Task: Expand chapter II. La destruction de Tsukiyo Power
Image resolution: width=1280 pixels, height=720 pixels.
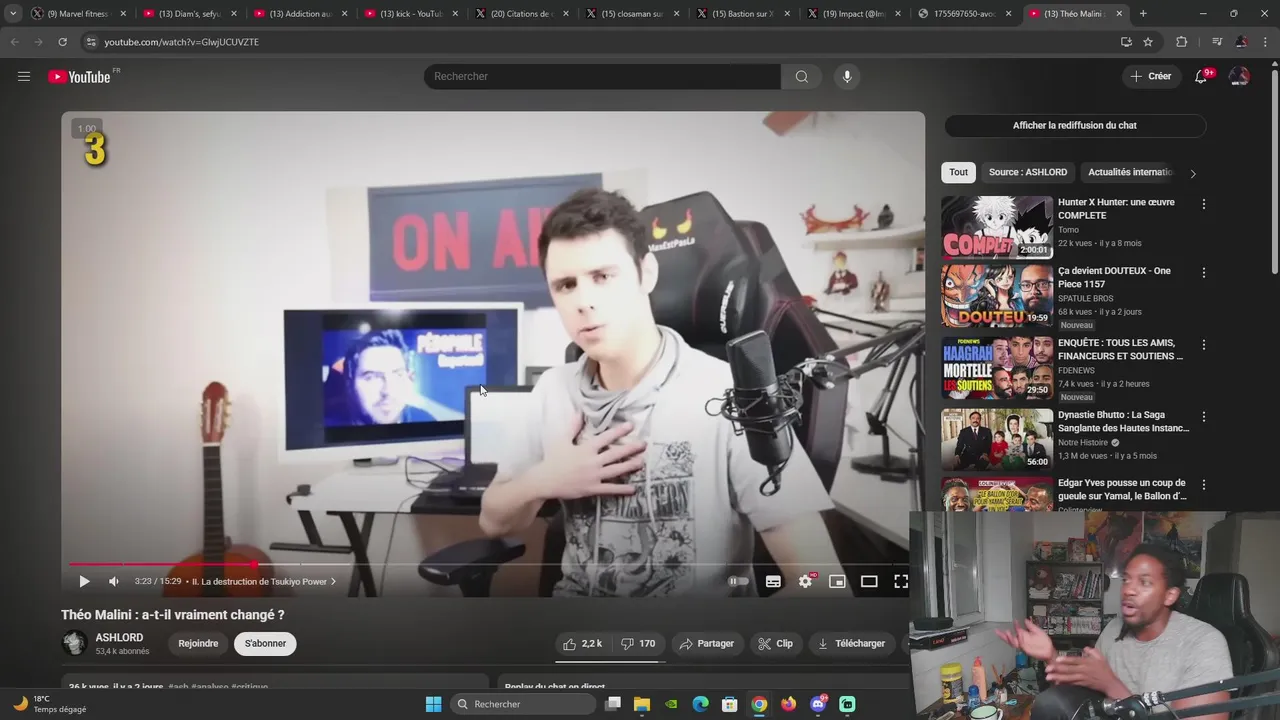Action: (264, 581)
